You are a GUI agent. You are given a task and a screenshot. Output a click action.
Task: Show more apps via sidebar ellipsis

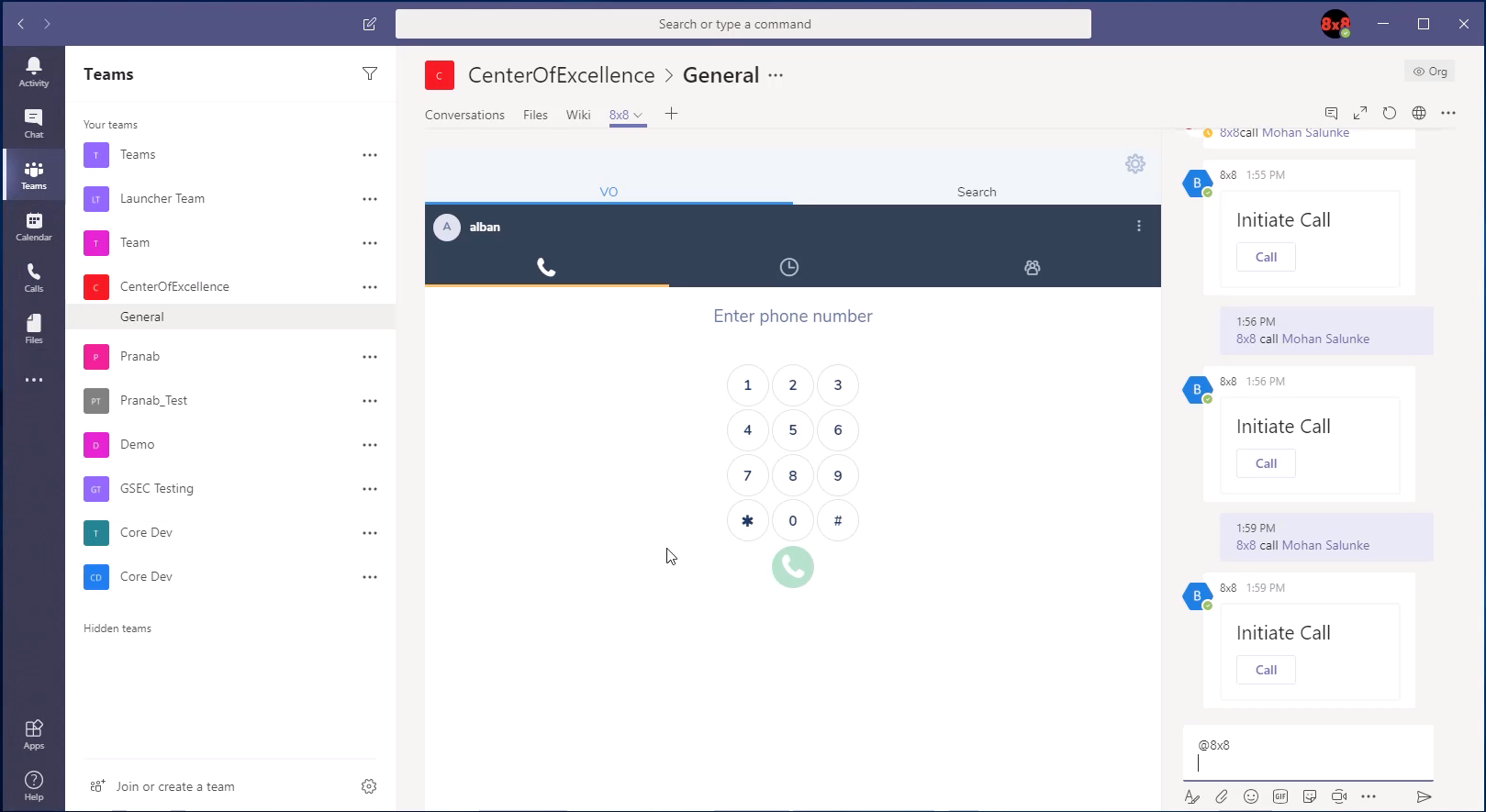(x=34, y=380)
